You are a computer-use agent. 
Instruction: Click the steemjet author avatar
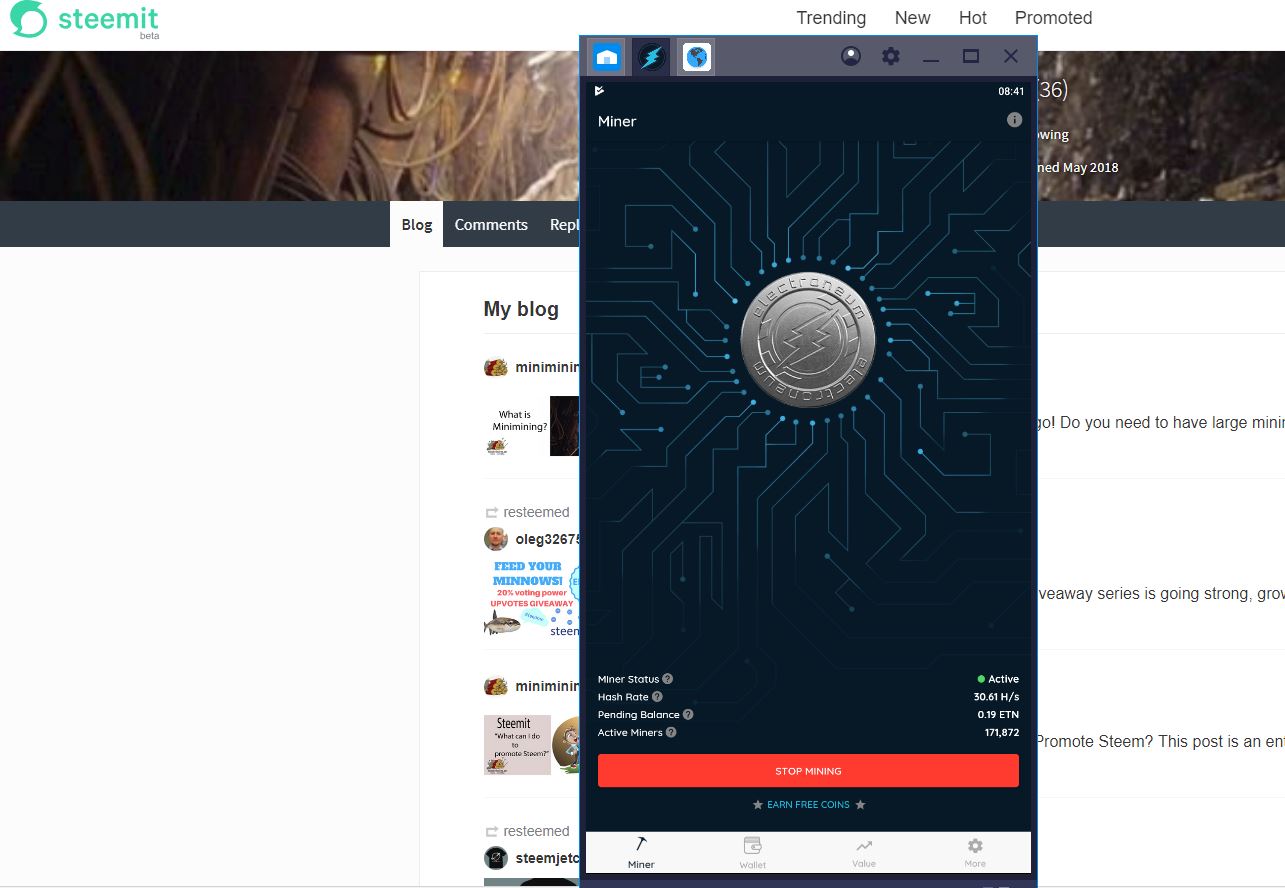tap(496, 858)
